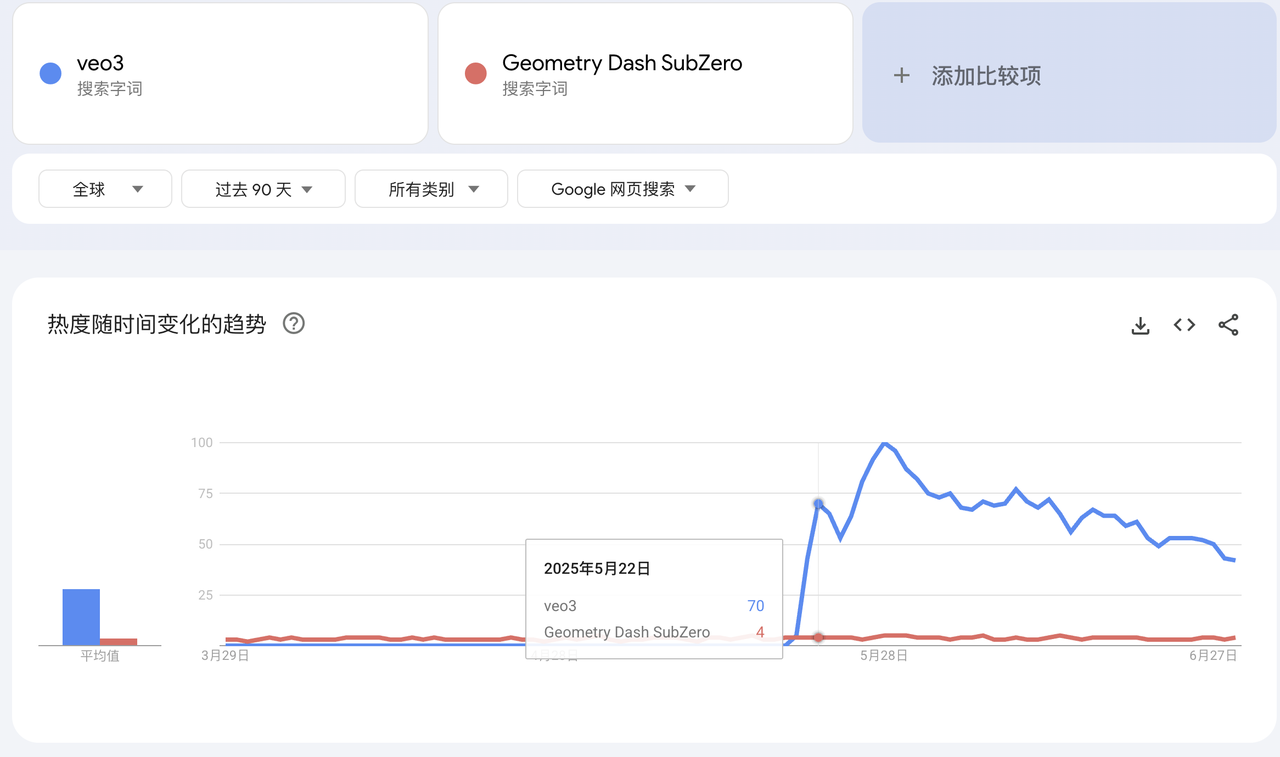Click the download CSV icon
This screenshot has height=757, width=1280.
(1140, 325)
